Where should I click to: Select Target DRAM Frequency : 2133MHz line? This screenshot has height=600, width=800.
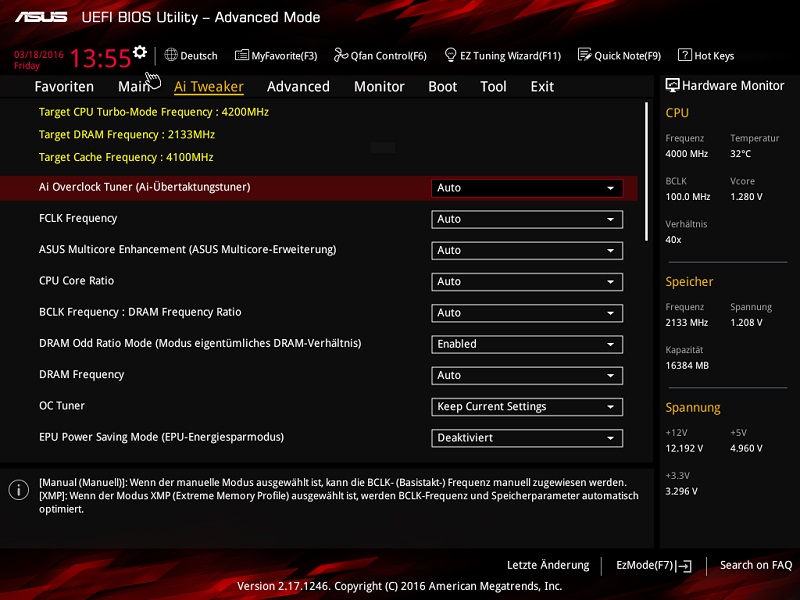tap(127, 135)
